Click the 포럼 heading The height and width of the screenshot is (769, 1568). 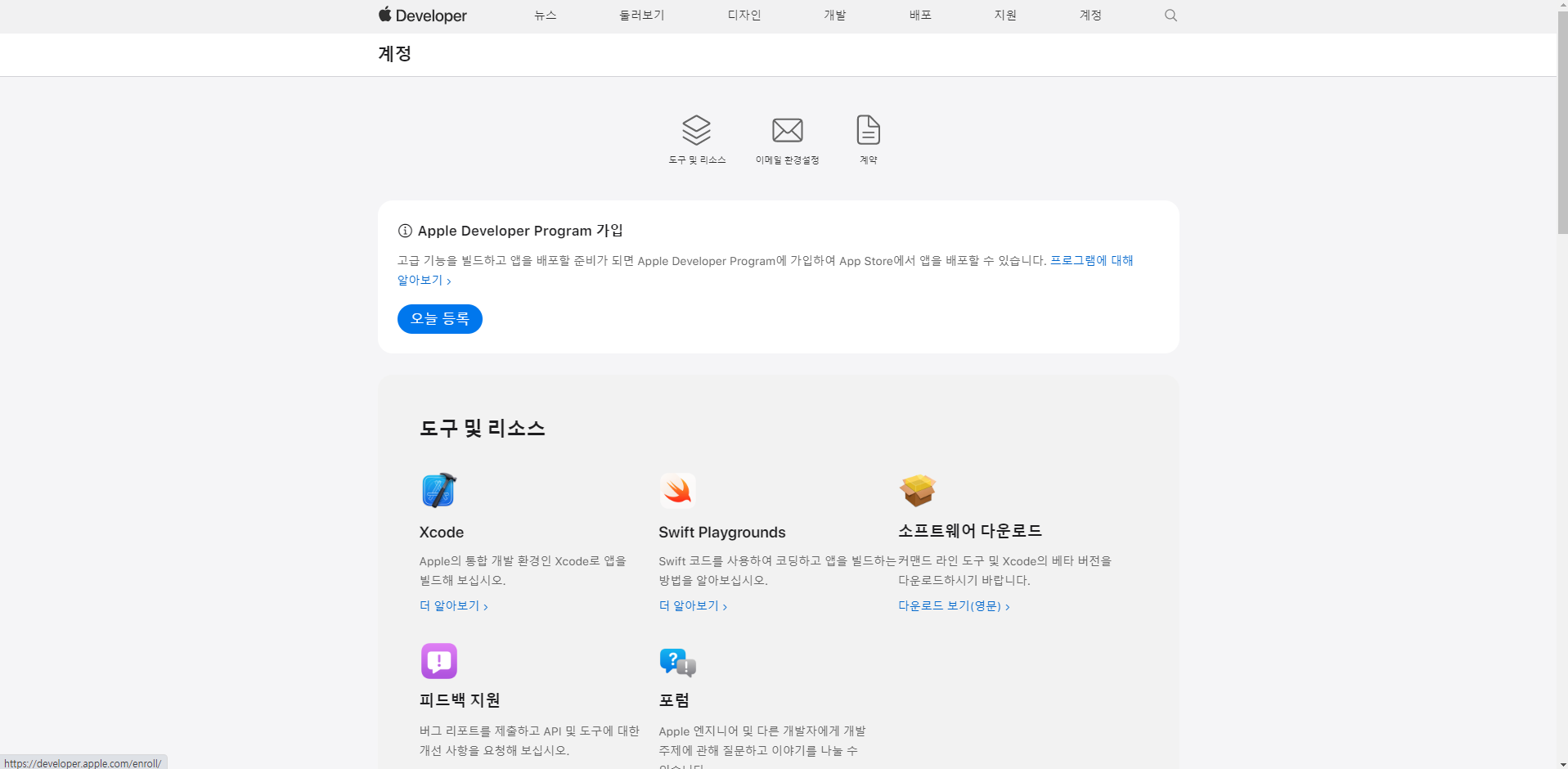[674, 700]
